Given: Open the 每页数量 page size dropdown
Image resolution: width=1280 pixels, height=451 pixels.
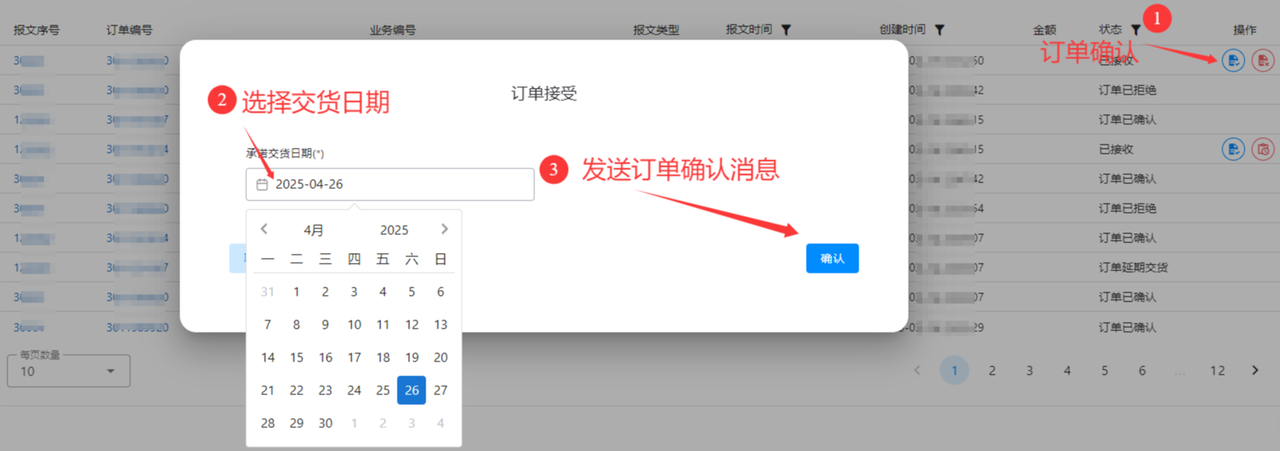Looking at the screenshot, I should click(68, 372).
